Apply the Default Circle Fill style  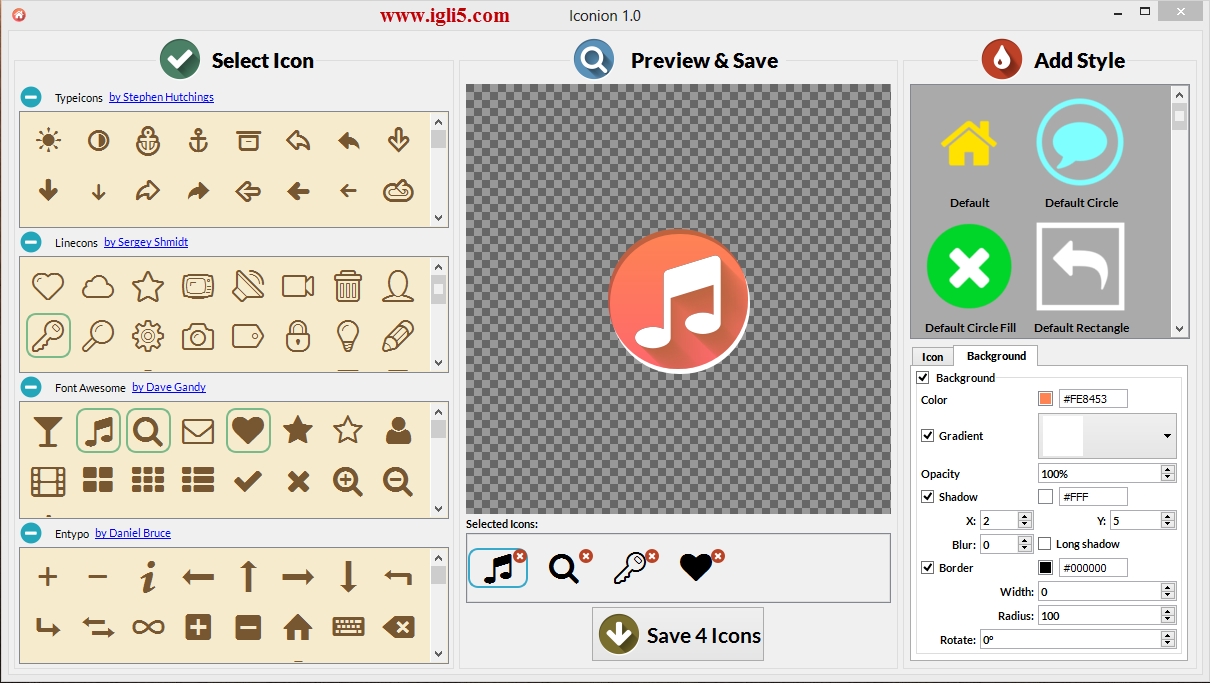(x=969, y=268)
